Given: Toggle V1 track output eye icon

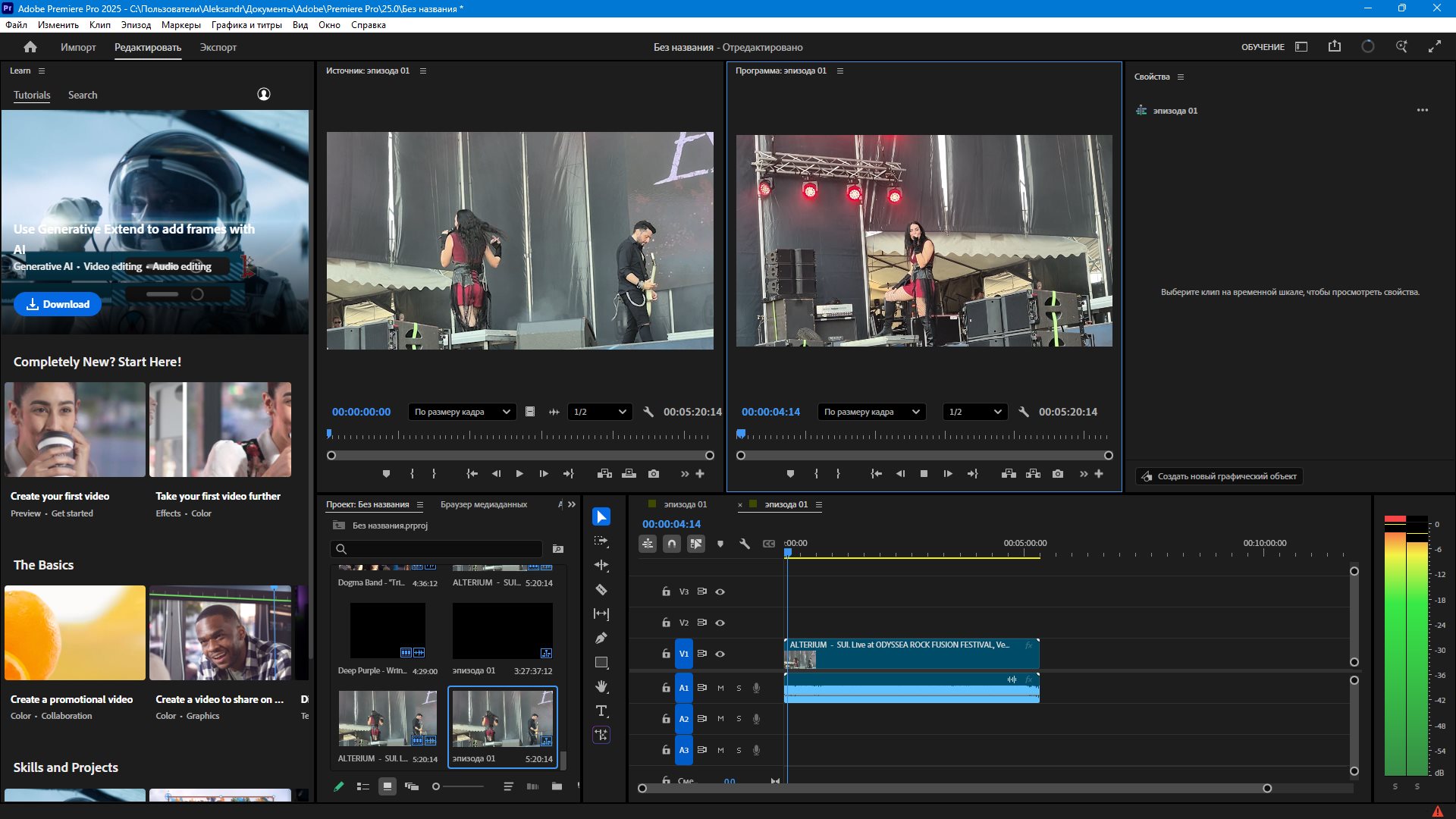Looking at the screenshot, I should coord(720,654).
